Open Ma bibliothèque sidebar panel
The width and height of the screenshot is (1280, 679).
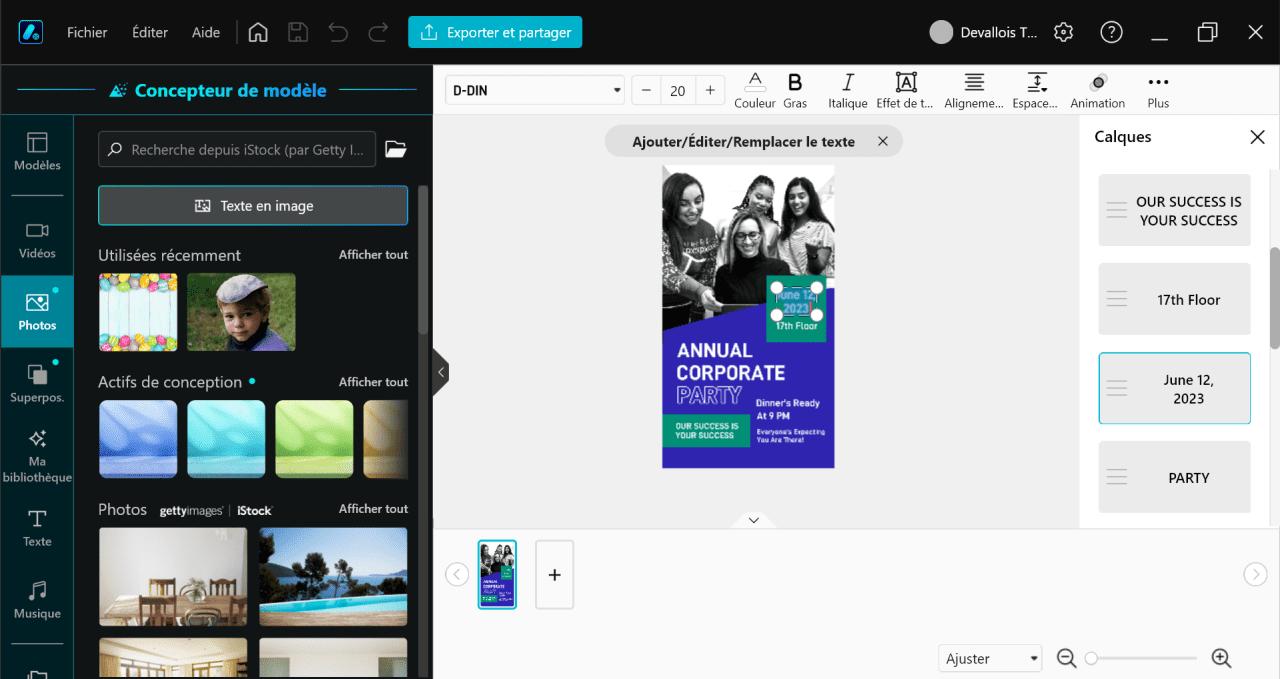(x=37, y=456)
